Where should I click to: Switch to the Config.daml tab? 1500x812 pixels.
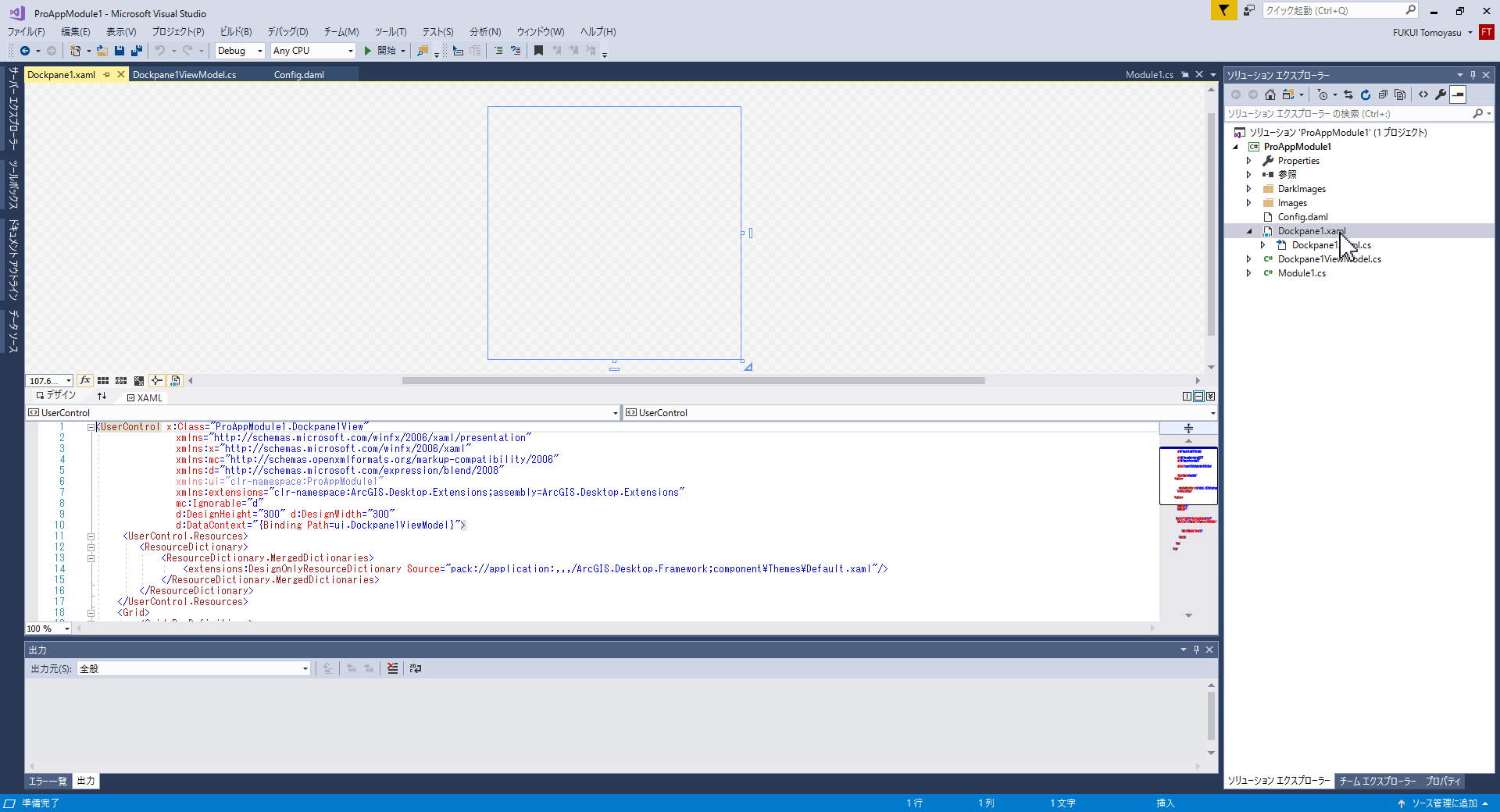pos(299,75)
